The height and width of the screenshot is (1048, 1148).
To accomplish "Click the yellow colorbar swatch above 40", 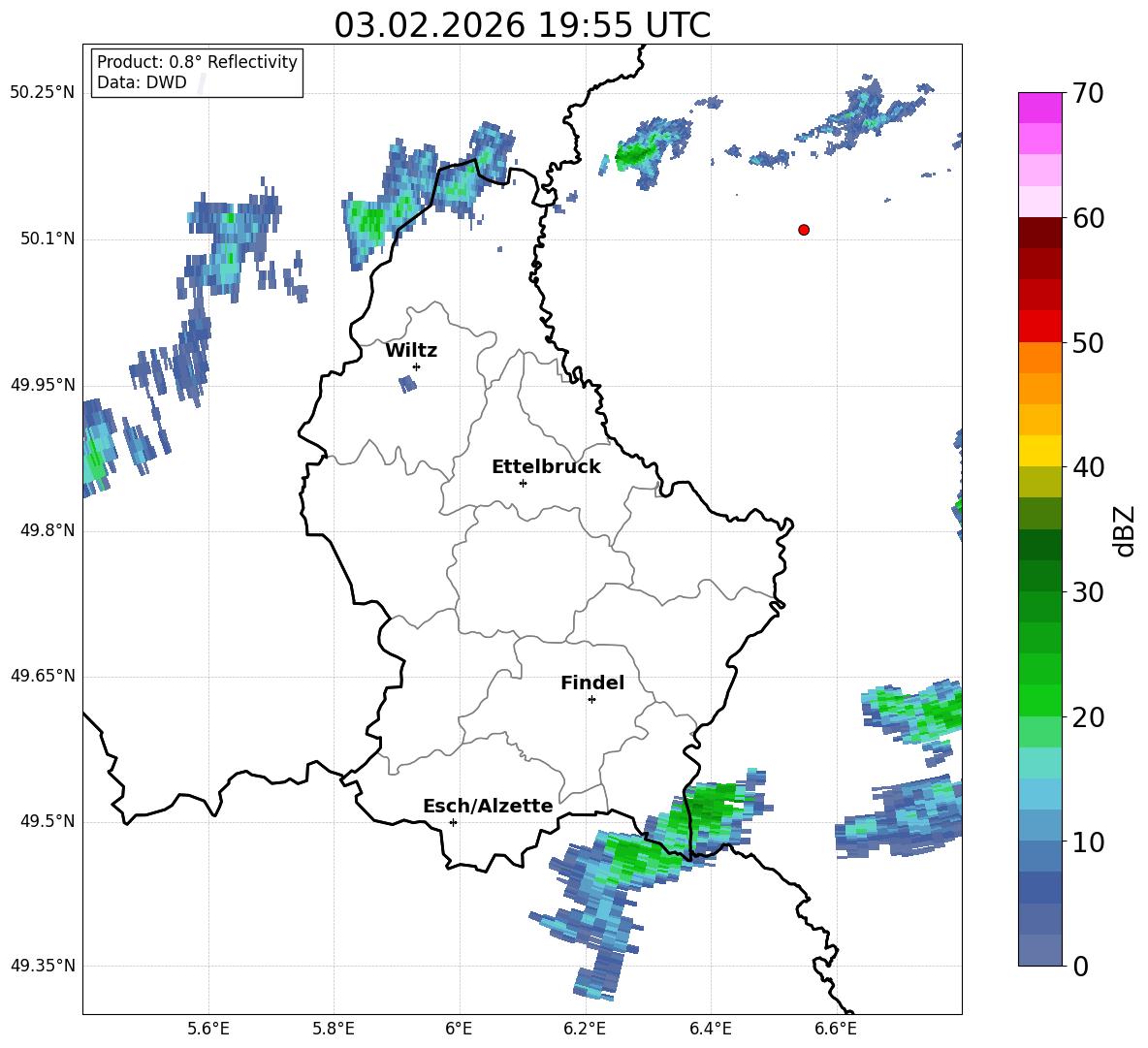I will coord(1039,451).
